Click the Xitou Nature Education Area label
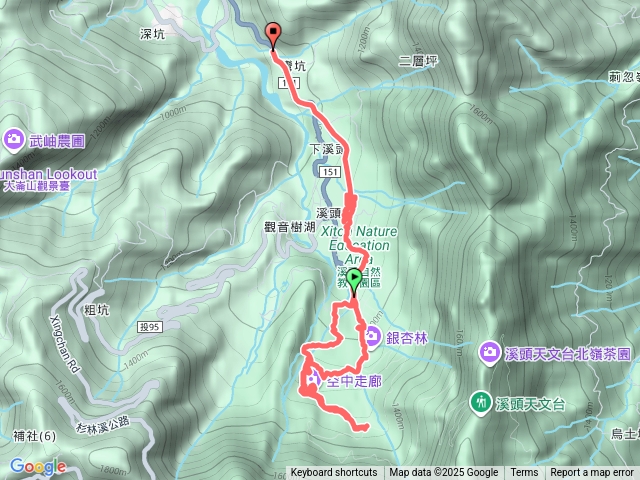This screenshot has width=640, height=480. coord(359,245)
